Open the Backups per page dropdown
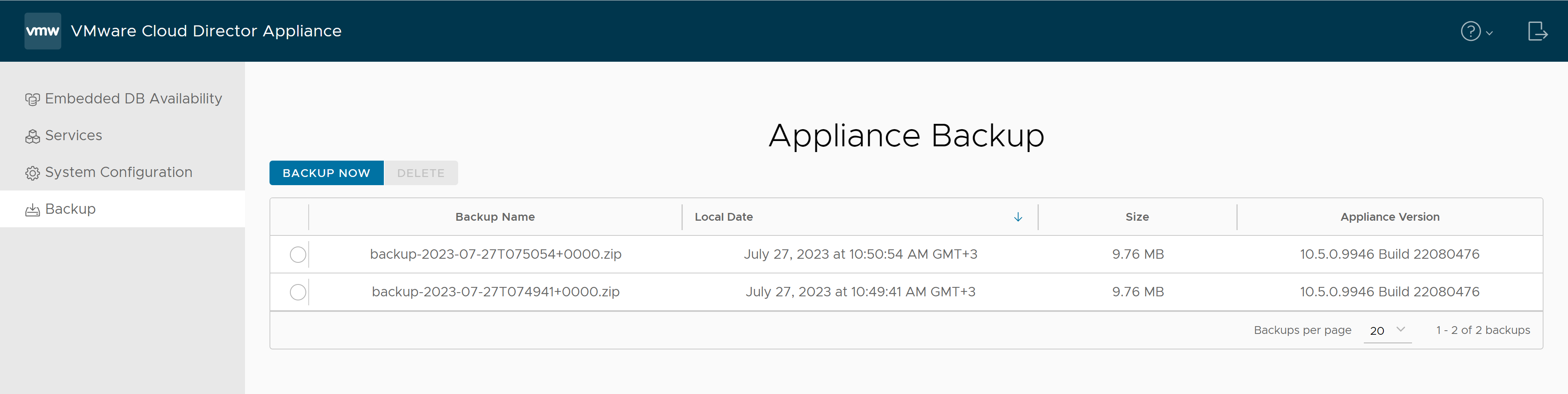This screenshot has width=1568, height=394. click(1387, 330)
